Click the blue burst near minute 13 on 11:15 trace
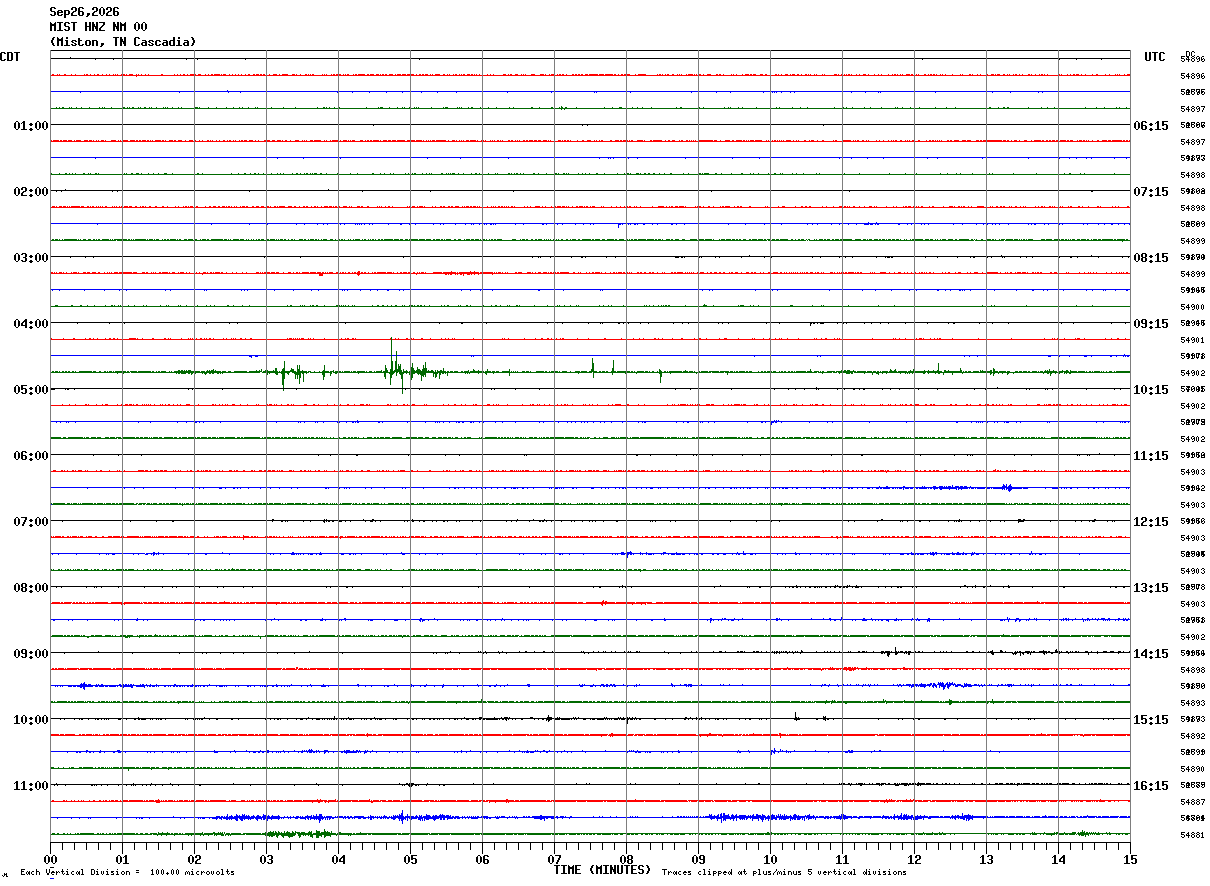 pyautogui.click(x=1007, y=488)
